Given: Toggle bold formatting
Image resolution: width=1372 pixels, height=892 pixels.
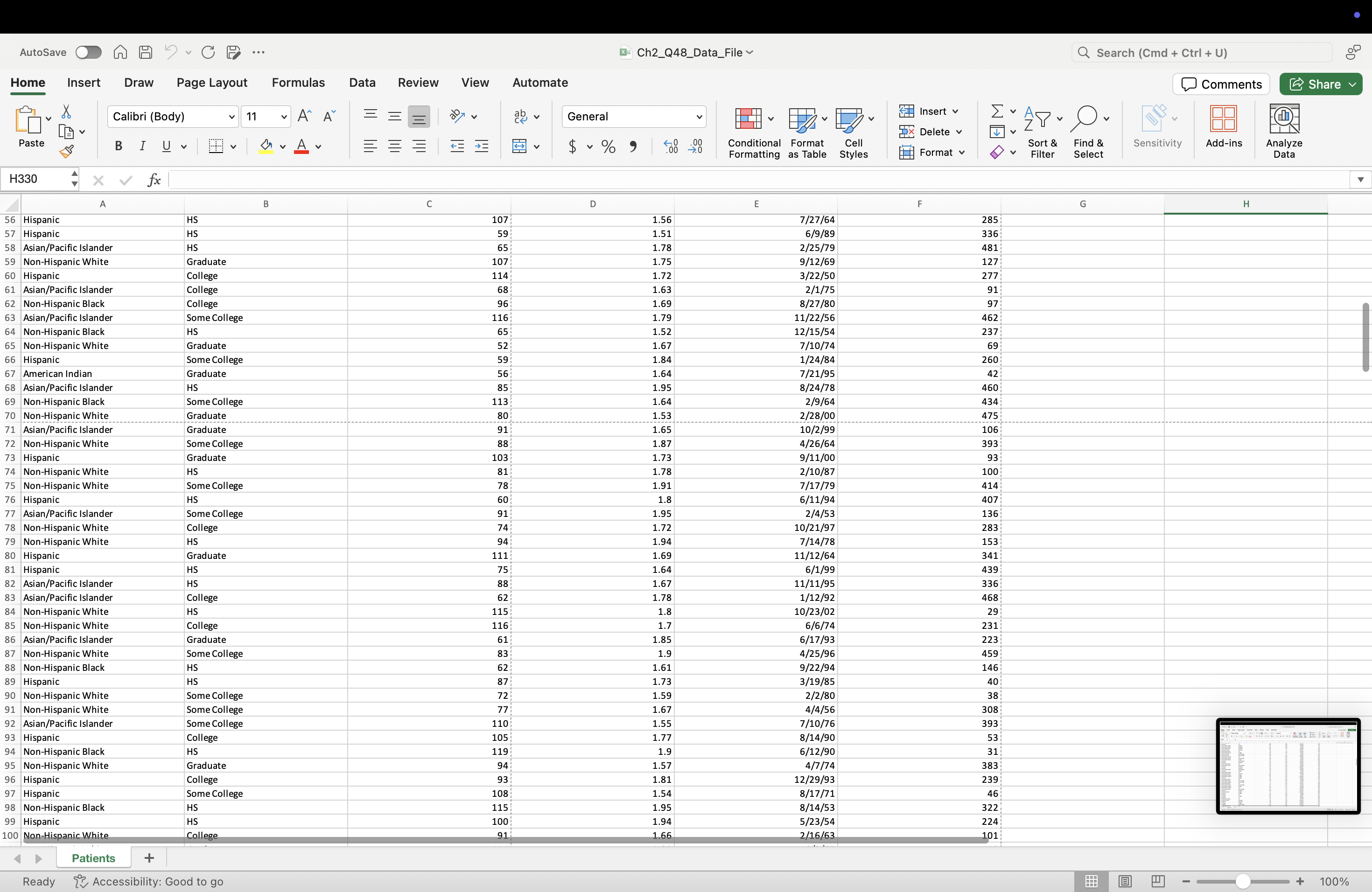Looking at the screenshot, I should tap(118, 146).
